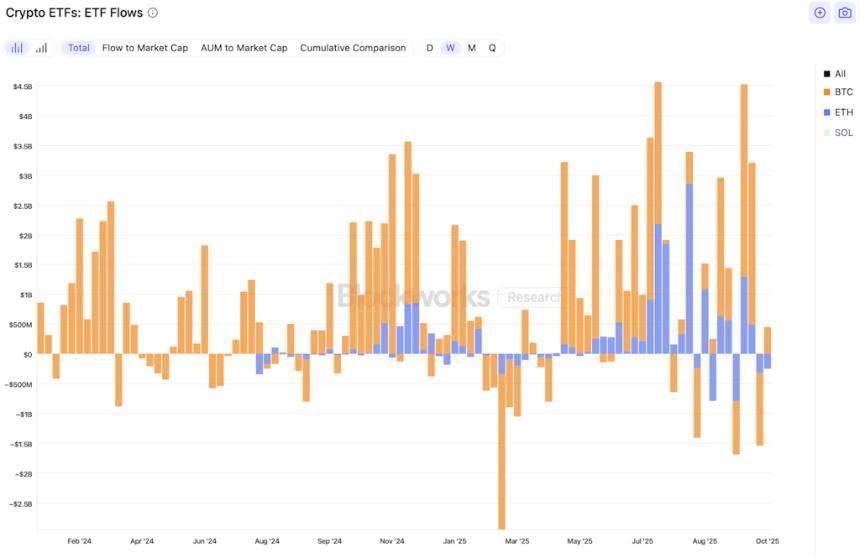Capture chart with the camera icon
The height and width of the screenshot is (558, 860).
click(844, 13)
